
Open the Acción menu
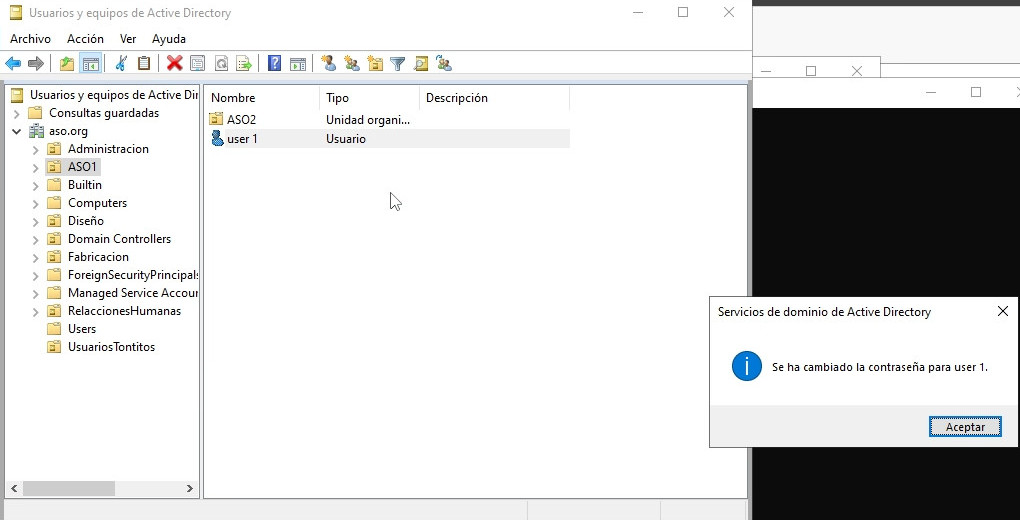(x=85, y=39)
